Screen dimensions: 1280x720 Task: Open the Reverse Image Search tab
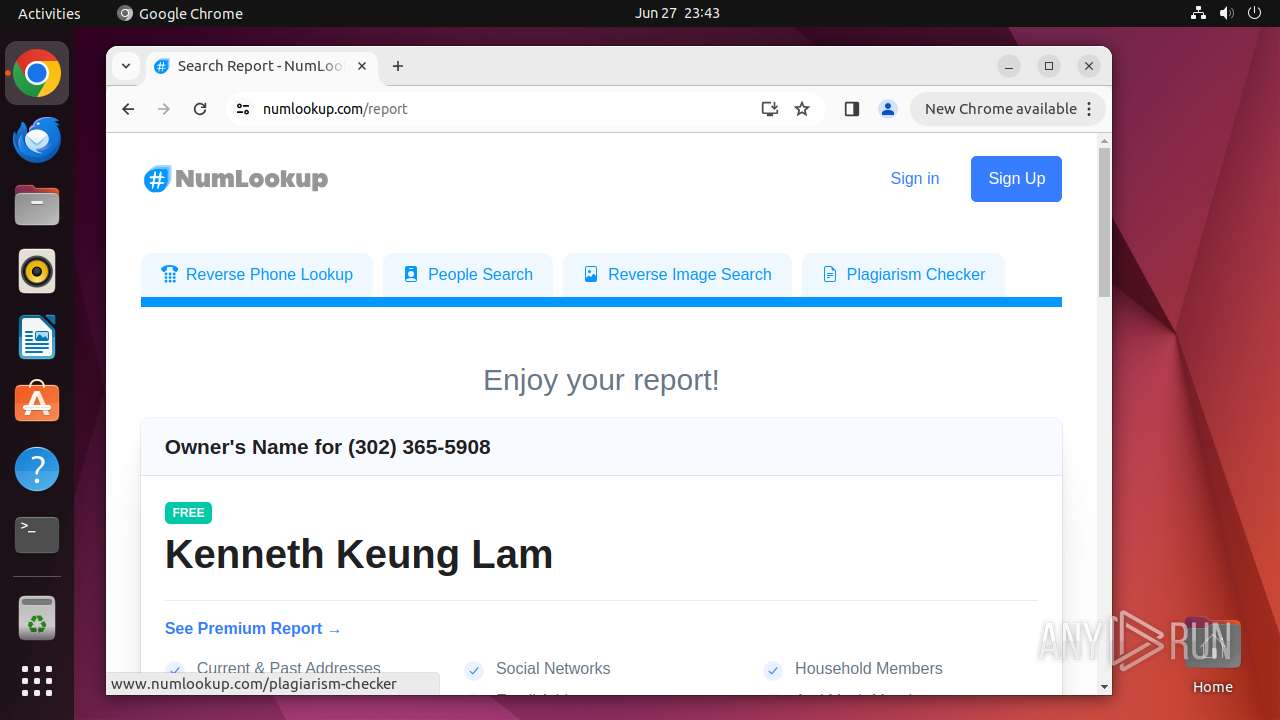(677, 274)
